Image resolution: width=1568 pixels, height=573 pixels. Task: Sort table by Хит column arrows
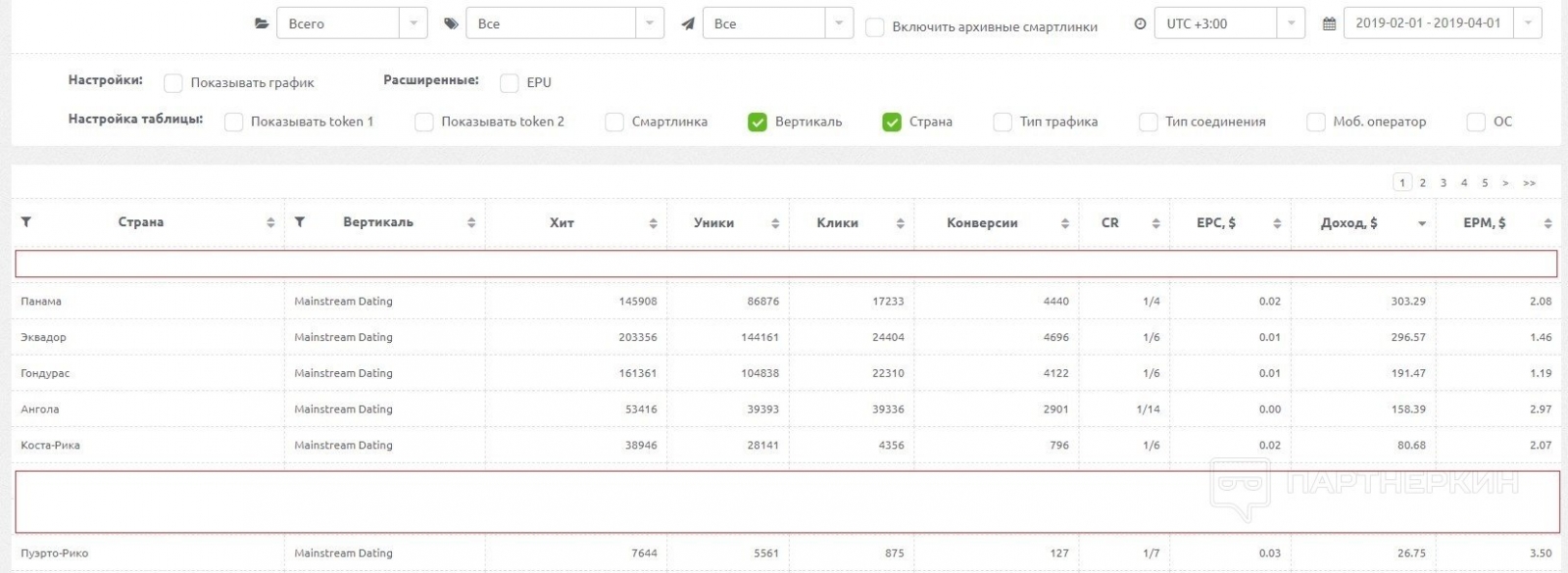pyautogui.click(x=653, y=223)
